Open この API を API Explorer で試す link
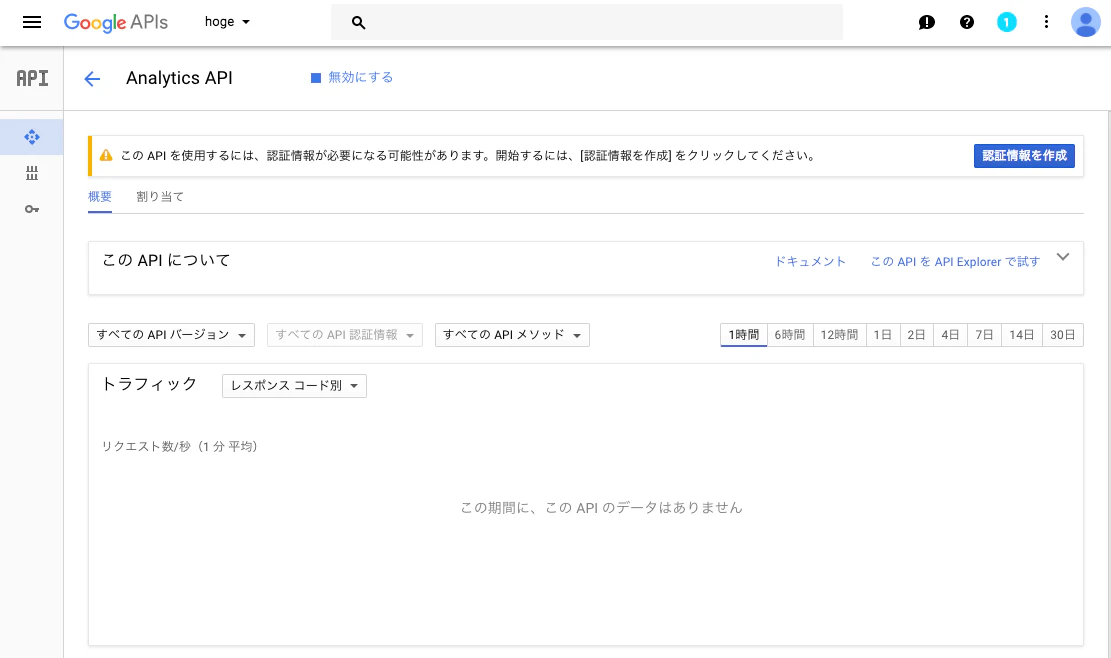Viewport: 1111px width, 658px height. [x=955, y=261]
